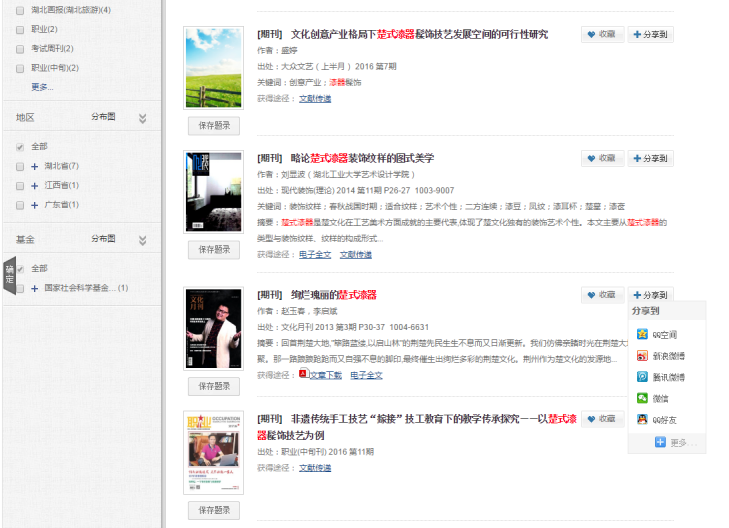The width and height of the screenshot is (729, 528).
Task: Check 职业(中旬)(2) checkbox
Action: [20, 68]
